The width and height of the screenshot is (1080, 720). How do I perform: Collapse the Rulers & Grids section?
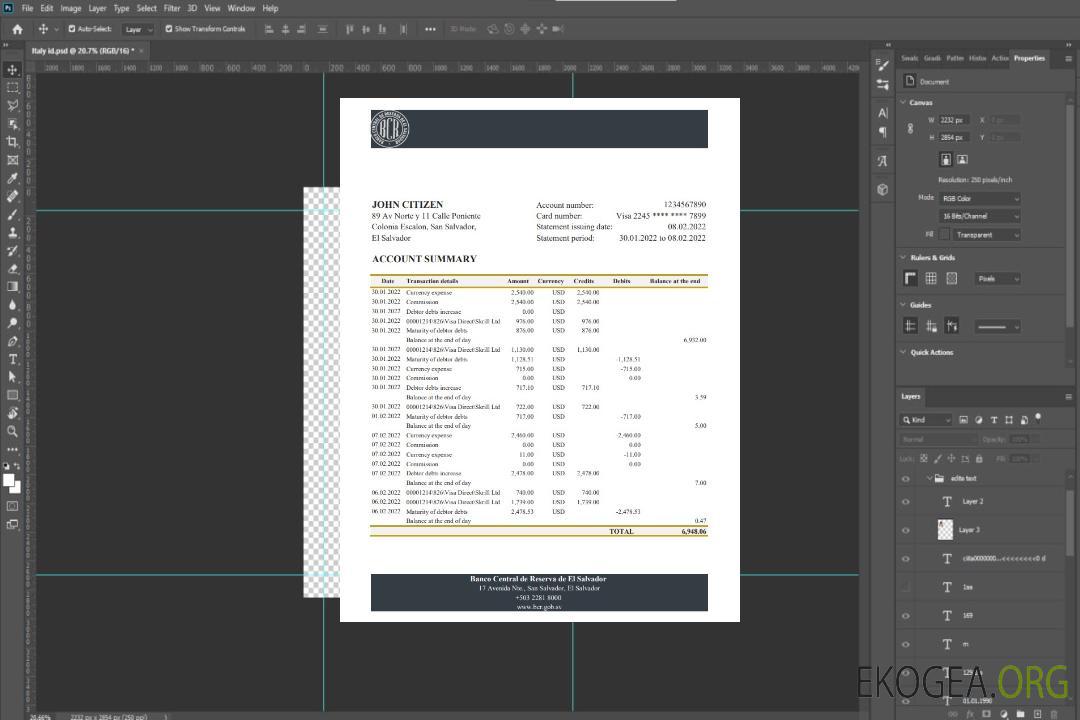click(x=903, y=258)
